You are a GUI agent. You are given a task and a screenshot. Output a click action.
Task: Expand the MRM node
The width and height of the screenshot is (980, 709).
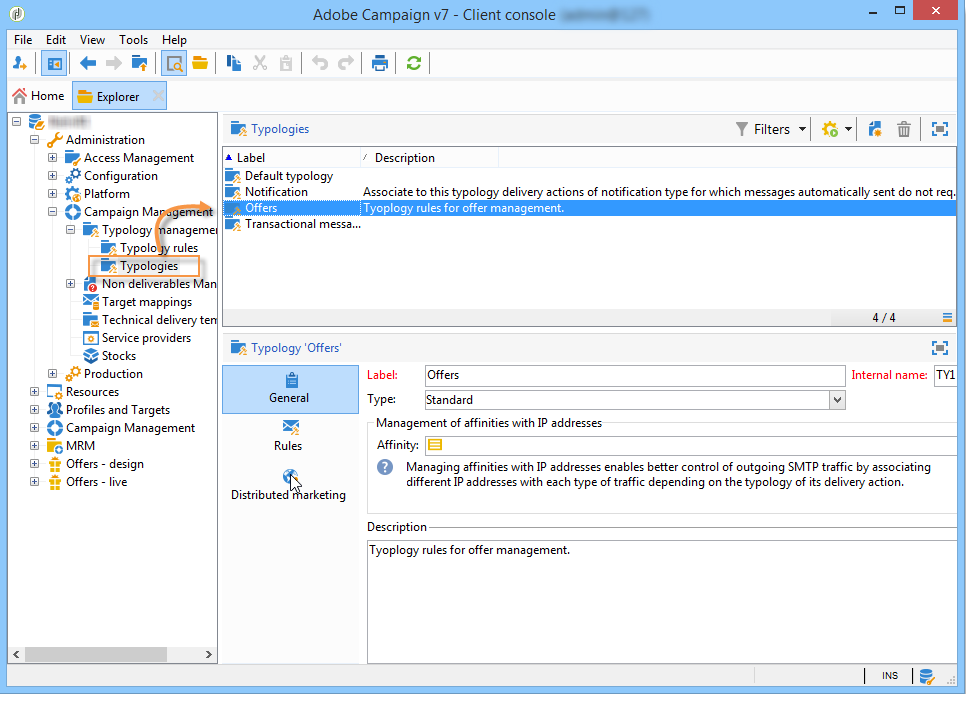[34, 446]
